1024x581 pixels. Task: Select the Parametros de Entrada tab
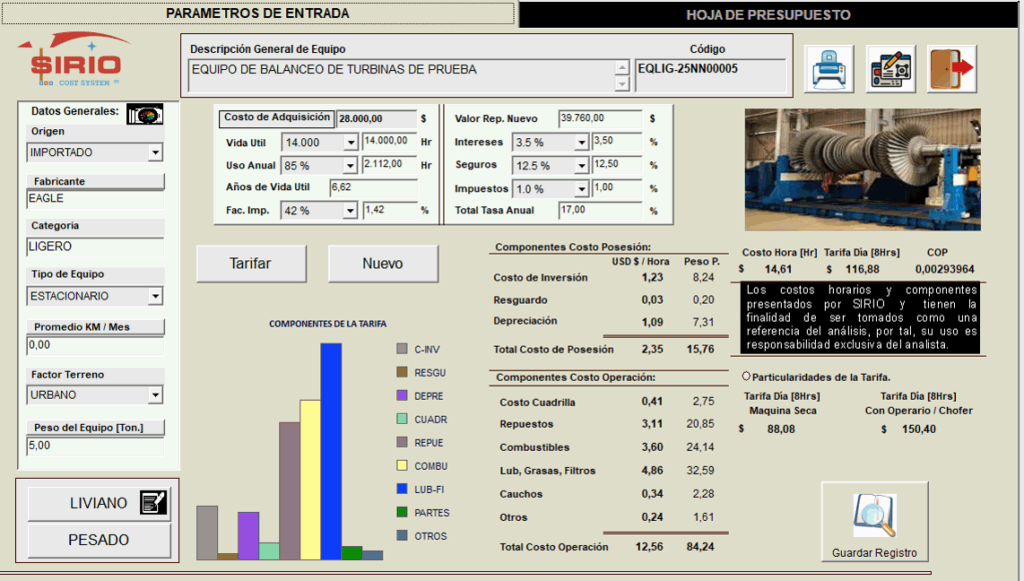tap(257, 14)
